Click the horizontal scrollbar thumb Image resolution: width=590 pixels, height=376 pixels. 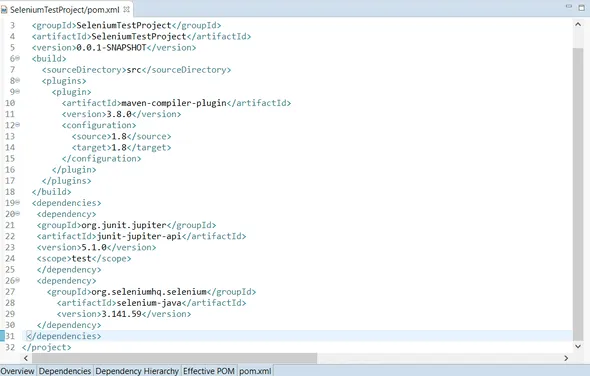[174, 358]
